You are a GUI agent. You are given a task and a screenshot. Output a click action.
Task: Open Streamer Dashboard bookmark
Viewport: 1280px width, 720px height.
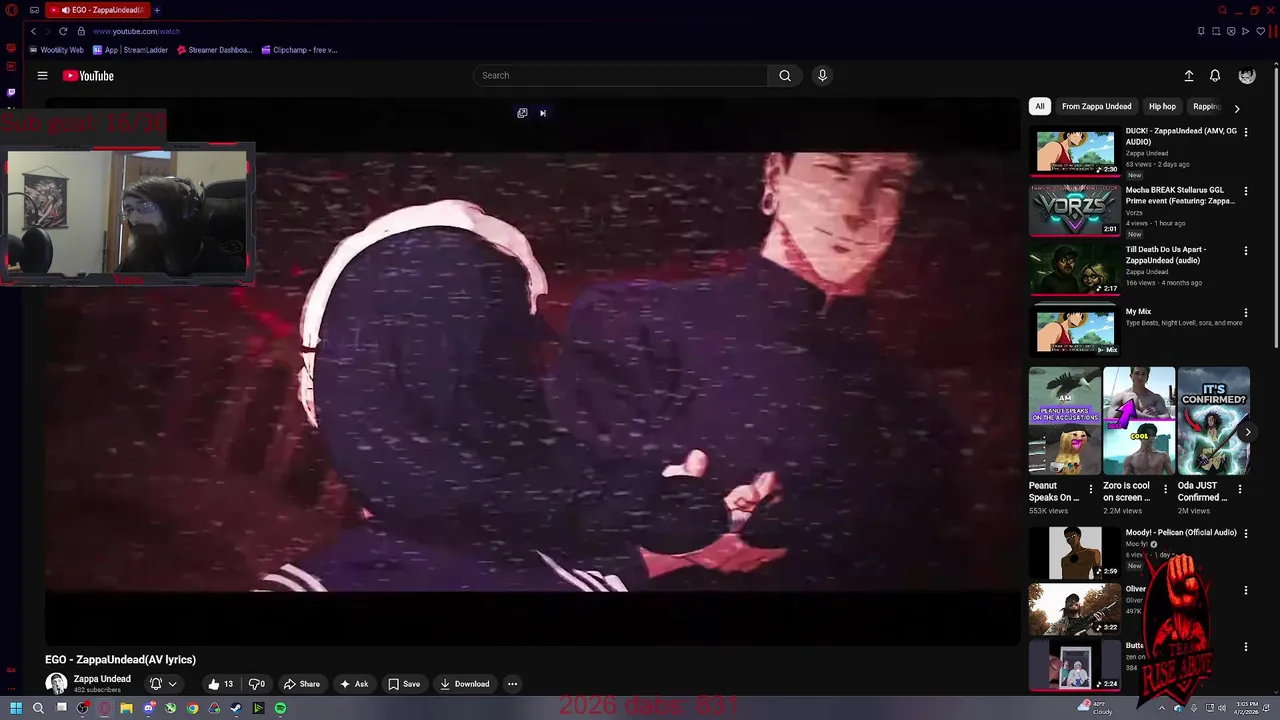tap(215, 50)
